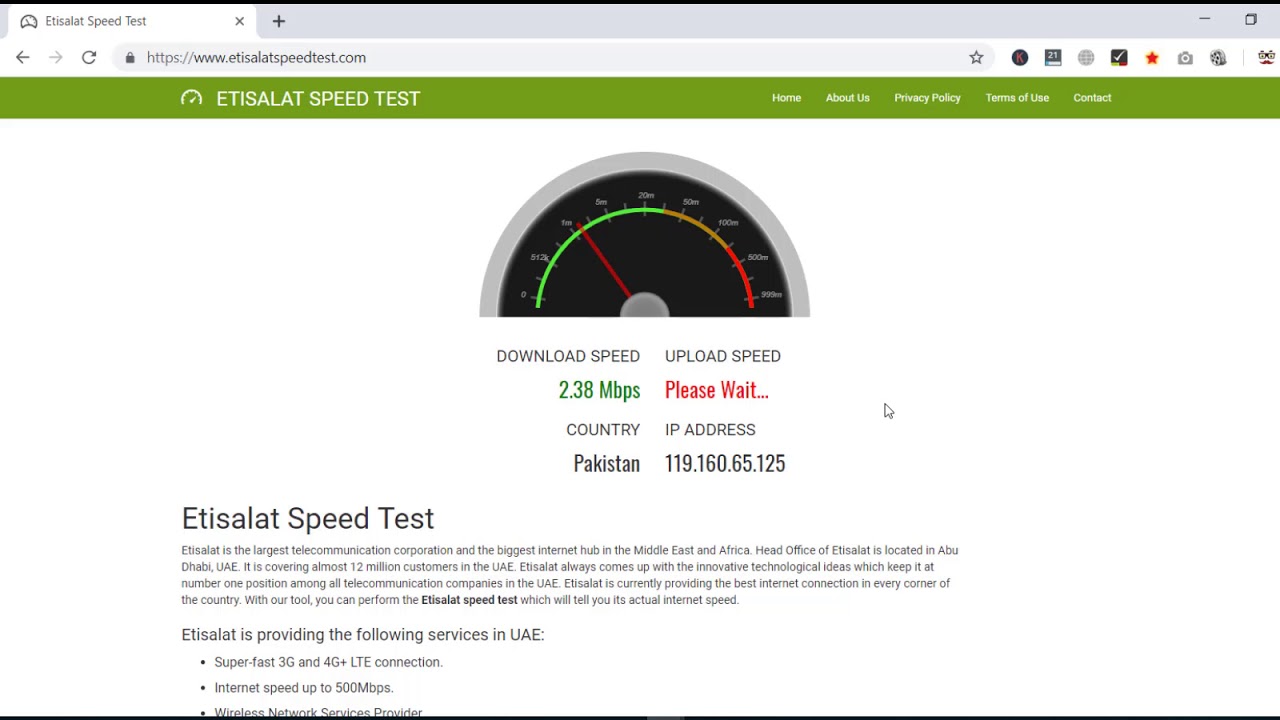Open the Terms of Use menu link
1280x720 pixels.
[x=1017, y=98]
